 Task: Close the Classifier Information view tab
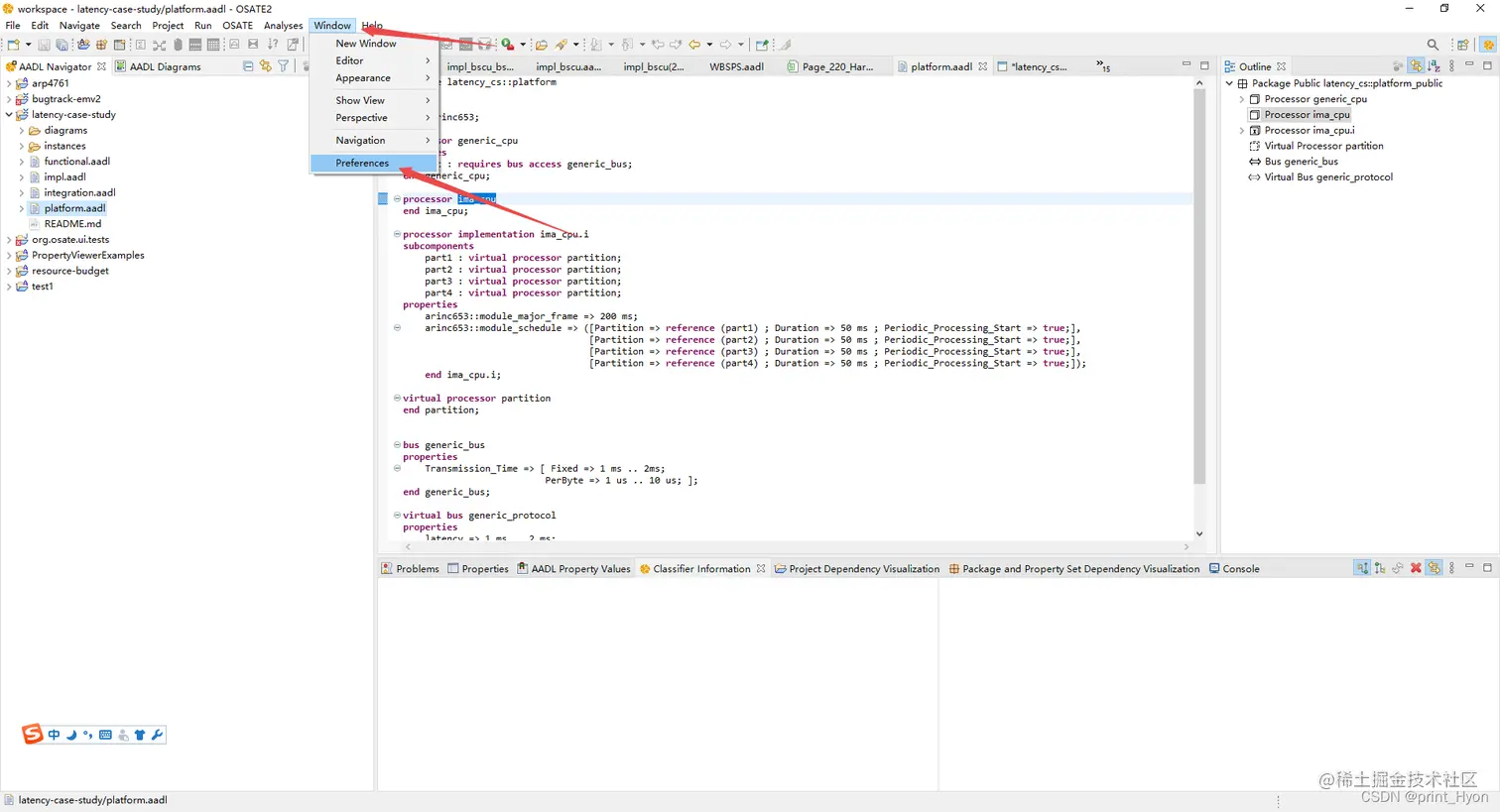pyautogui.click(x=761, y=568)
